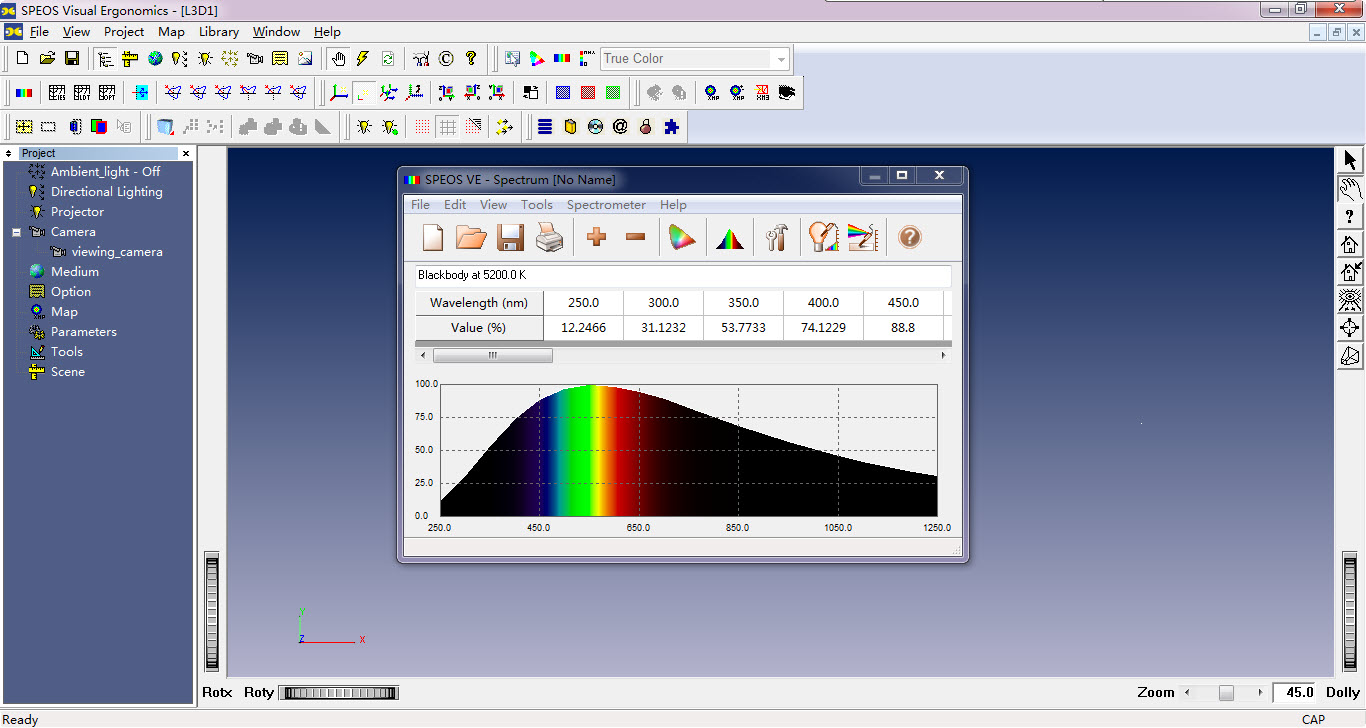
Task: Click the globe icon in main toolbar
Action: pos(155,59)
